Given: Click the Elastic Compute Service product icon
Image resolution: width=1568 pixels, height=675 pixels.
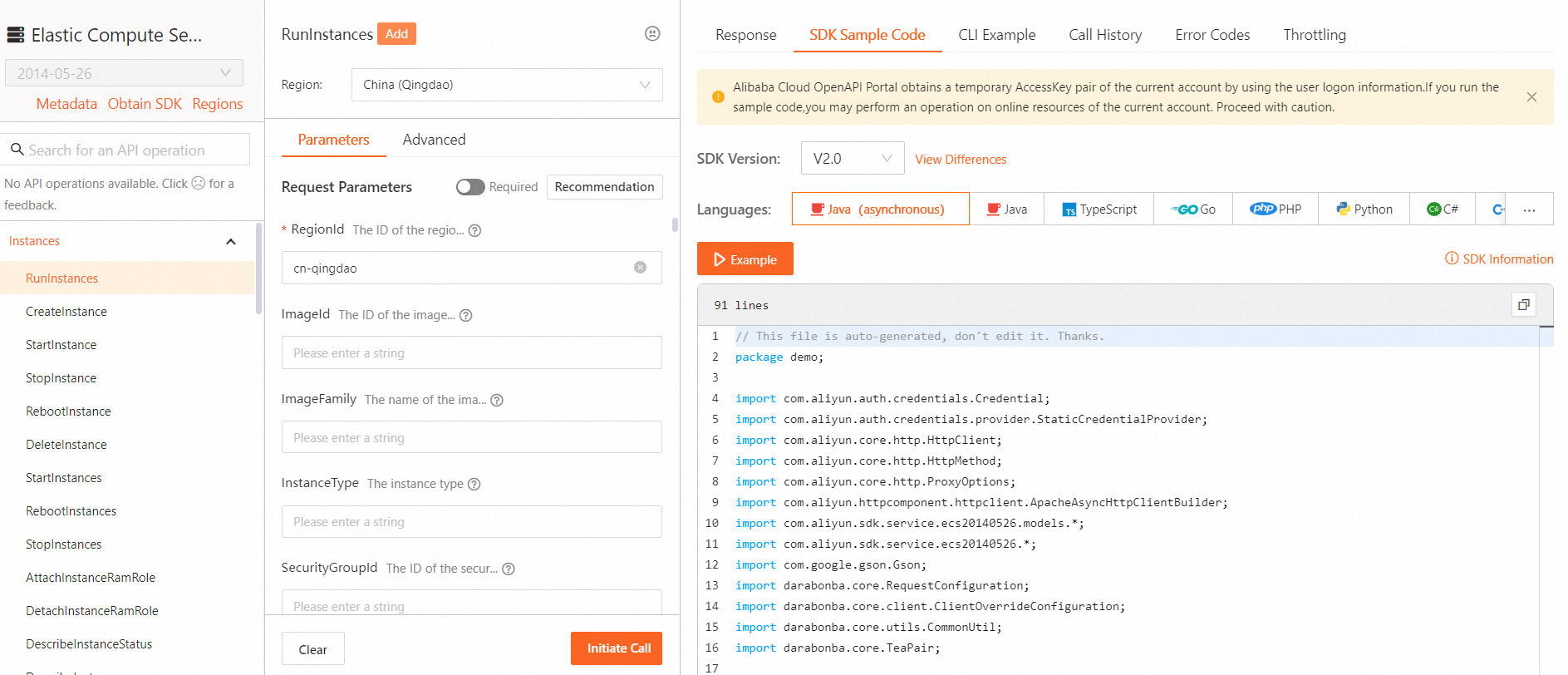Looking at the screenshot, I should coord(16,35).
